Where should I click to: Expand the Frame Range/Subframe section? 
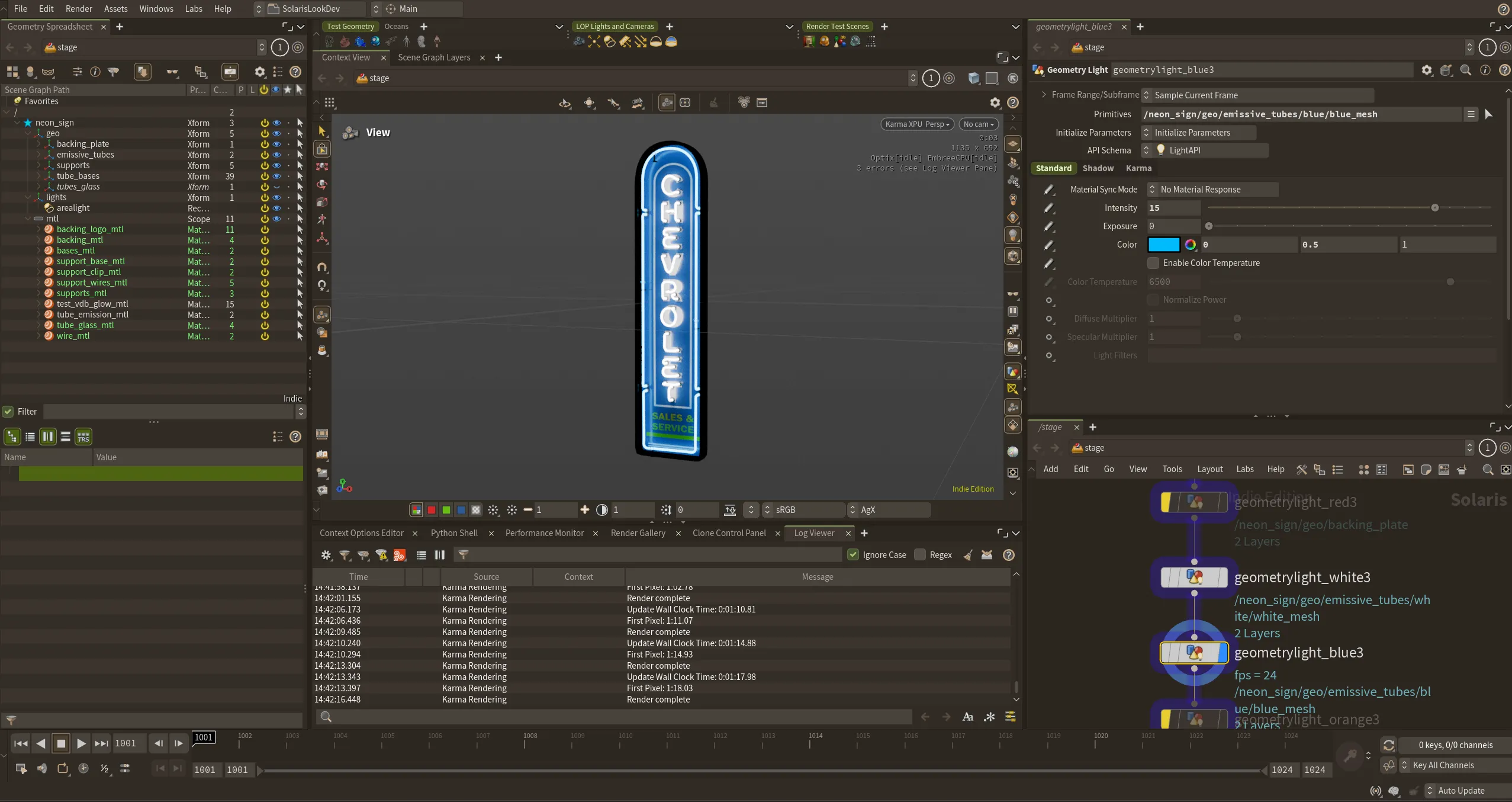click(1044, 95)
